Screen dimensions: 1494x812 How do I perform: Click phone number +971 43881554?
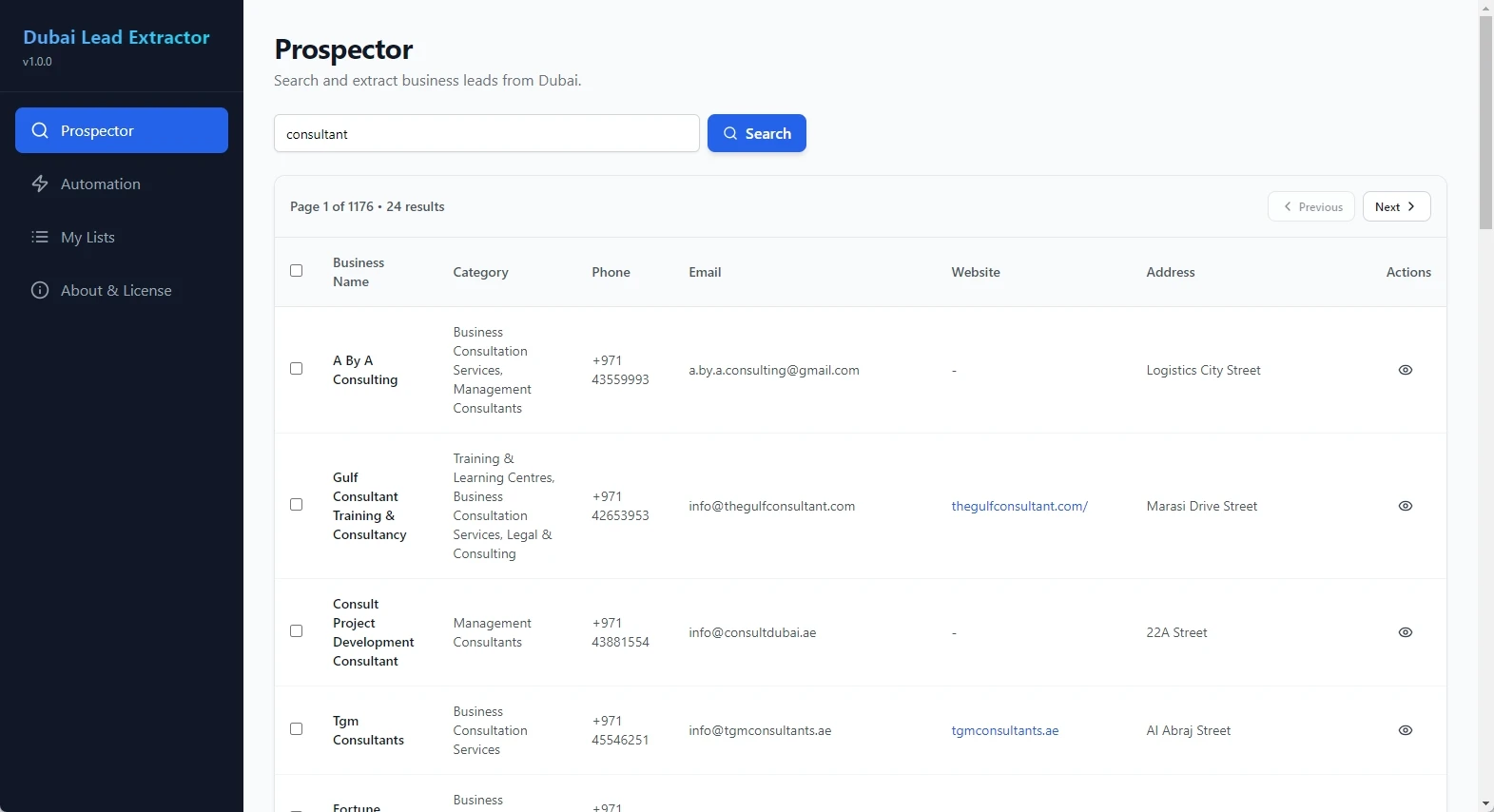click(620, 632)
